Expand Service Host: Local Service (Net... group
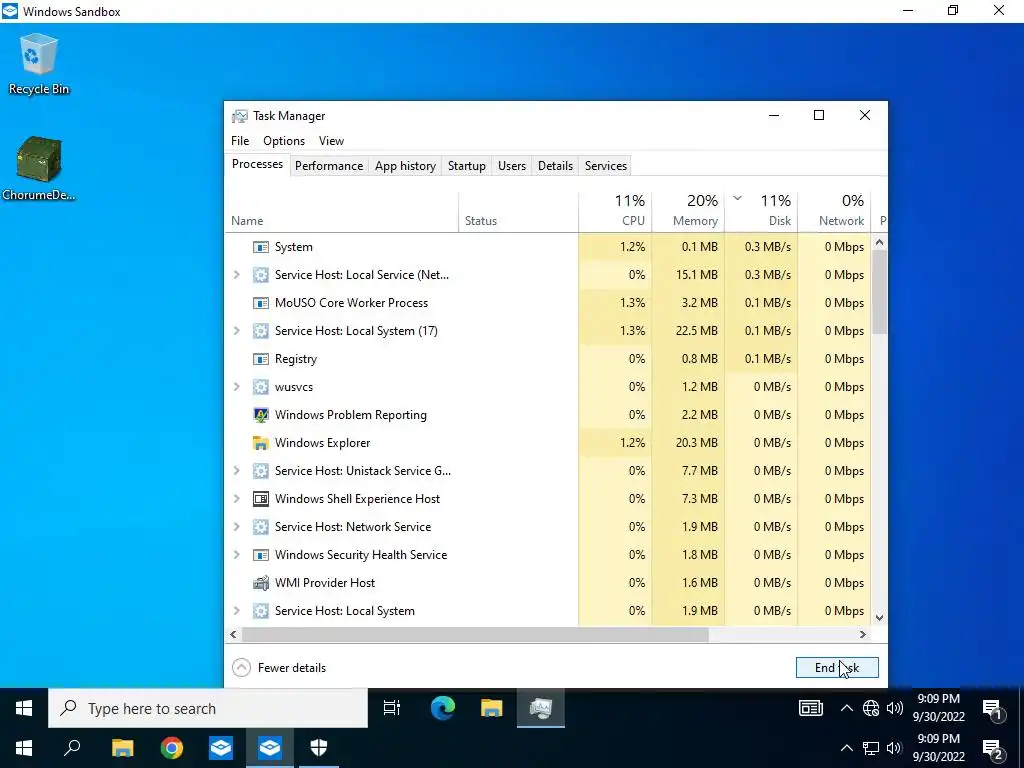The width and height of the screenshot is (1024, 768). coord(236,275)
